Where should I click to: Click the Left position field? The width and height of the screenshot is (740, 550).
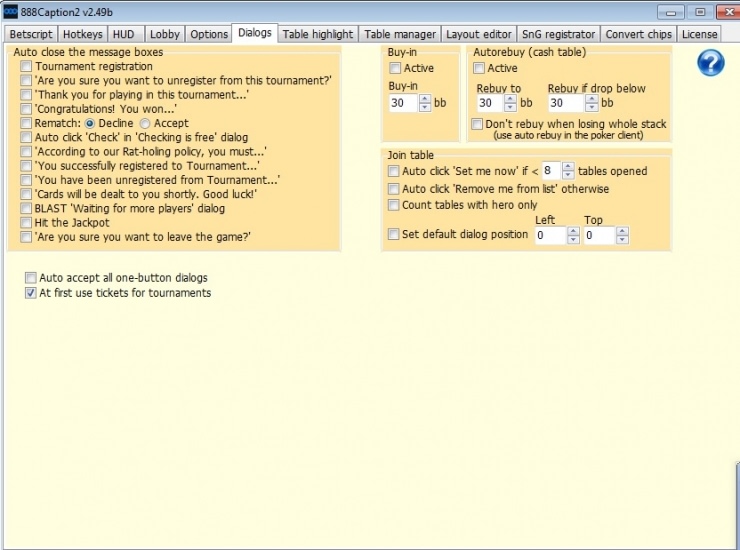point(550,235)
